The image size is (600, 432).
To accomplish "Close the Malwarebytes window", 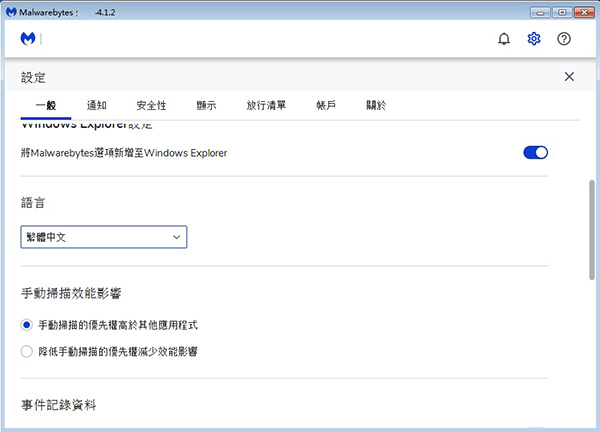I will click(x=584, y=13).
